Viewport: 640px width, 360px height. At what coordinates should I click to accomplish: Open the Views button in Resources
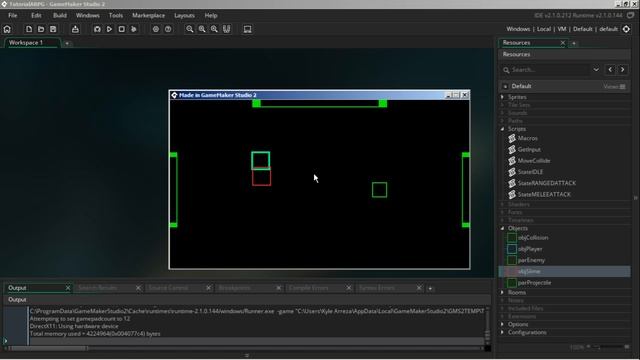tap(614, 87)
